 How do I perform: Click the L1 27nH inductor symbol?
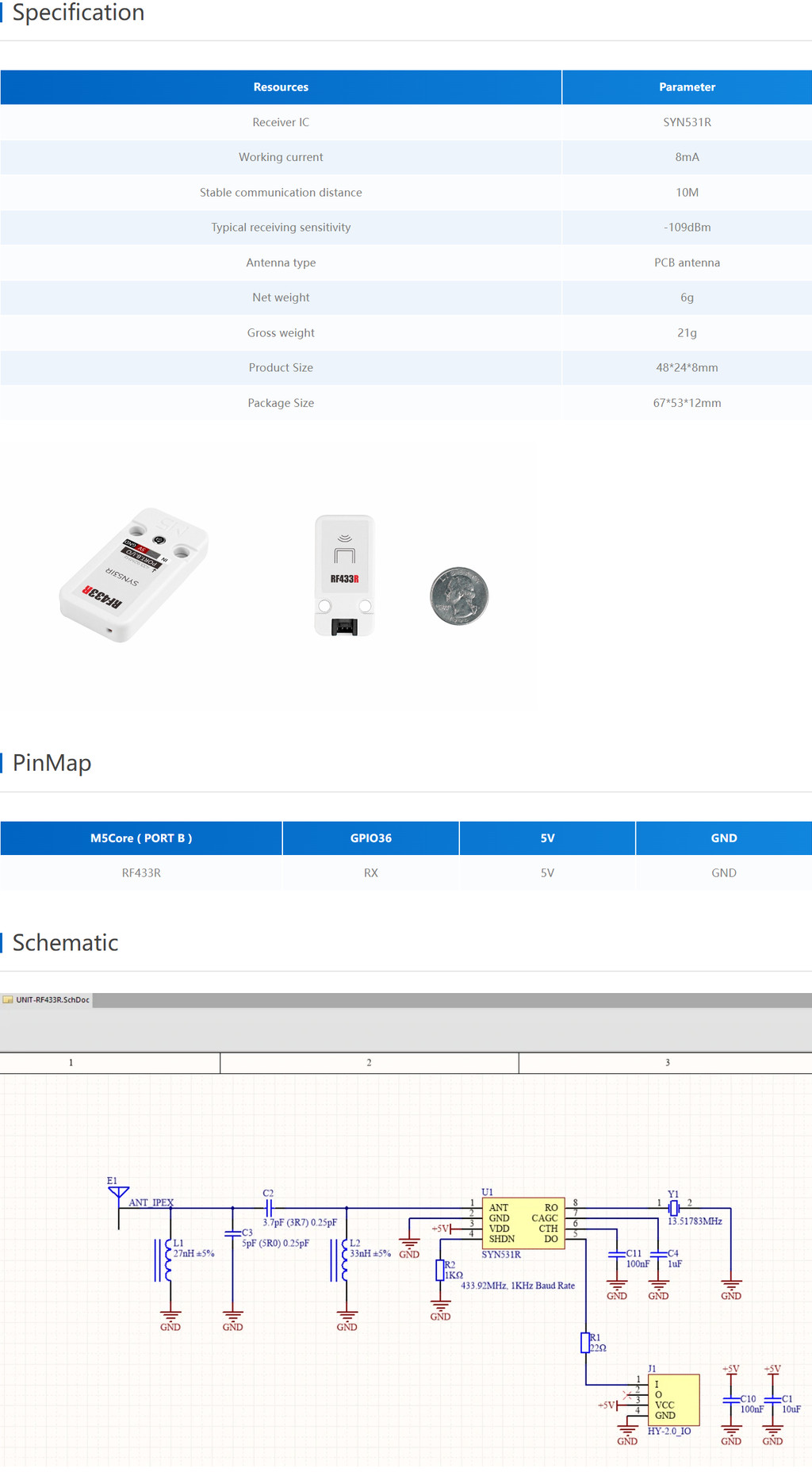pos(168,1260)
